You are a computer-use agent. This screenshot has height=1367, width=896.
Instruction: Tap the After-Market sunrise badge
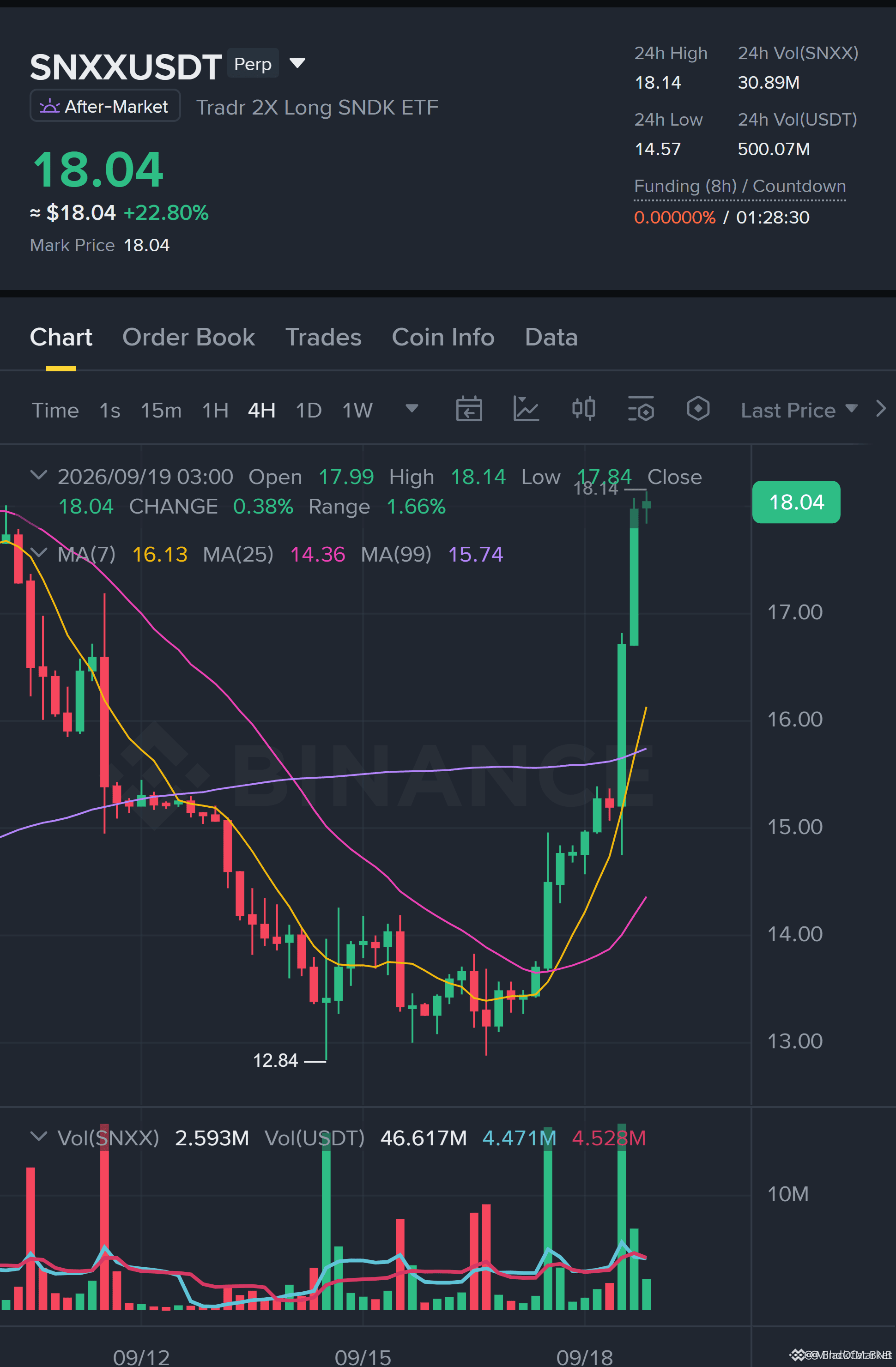coord(105,106)
